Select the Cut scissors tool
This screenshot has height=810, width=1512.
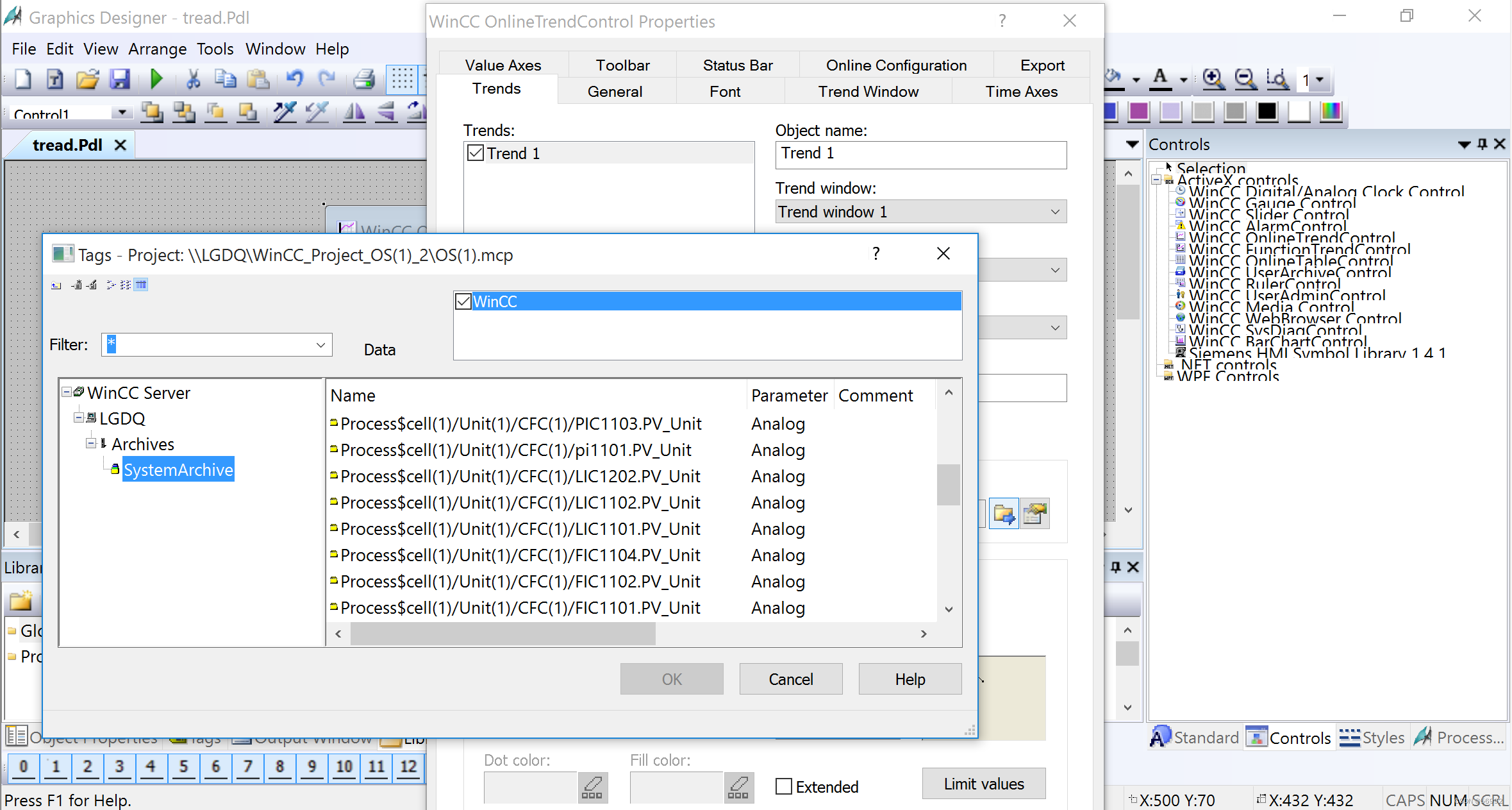tap(193, 79)
